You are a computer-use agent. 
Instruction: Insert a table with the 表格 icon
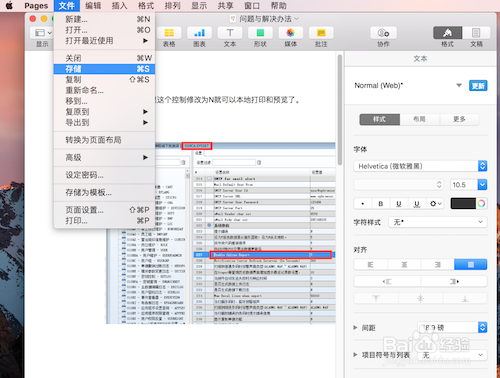tap(169, 33)
